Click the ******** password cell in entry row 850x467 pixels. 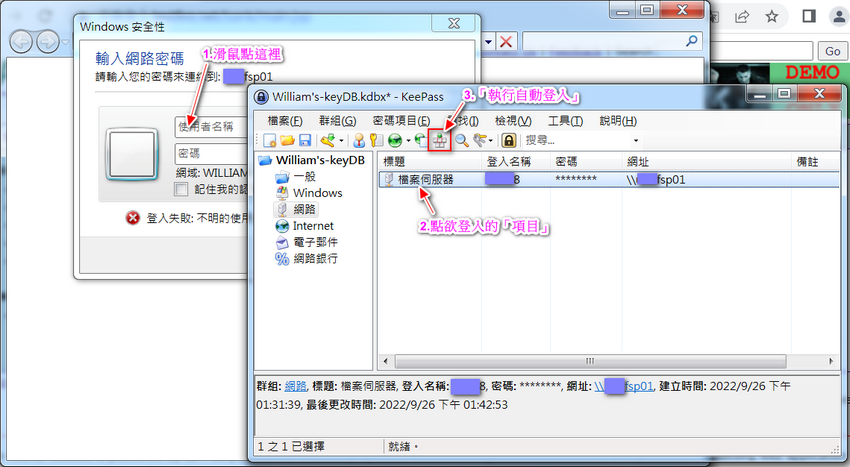[576, 180]
